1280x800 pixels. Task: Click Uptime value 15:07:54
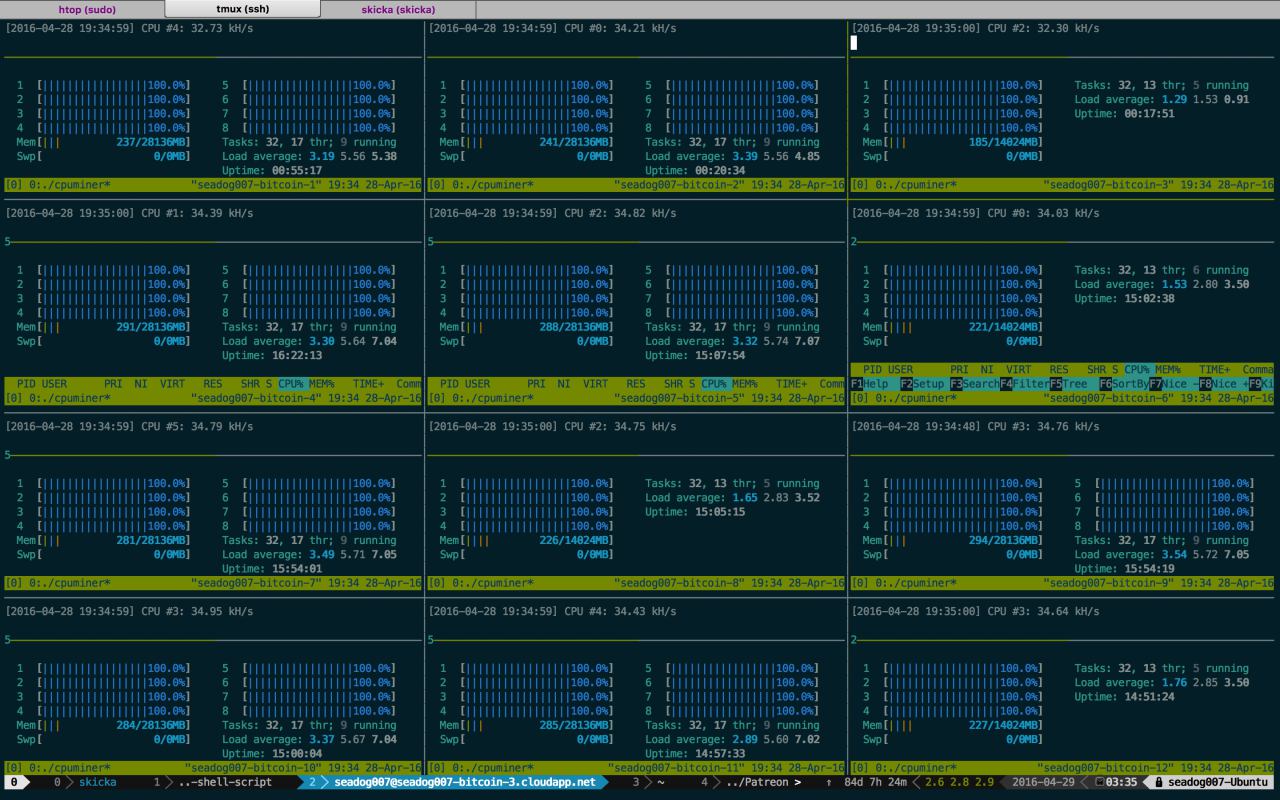pos(720,355)
